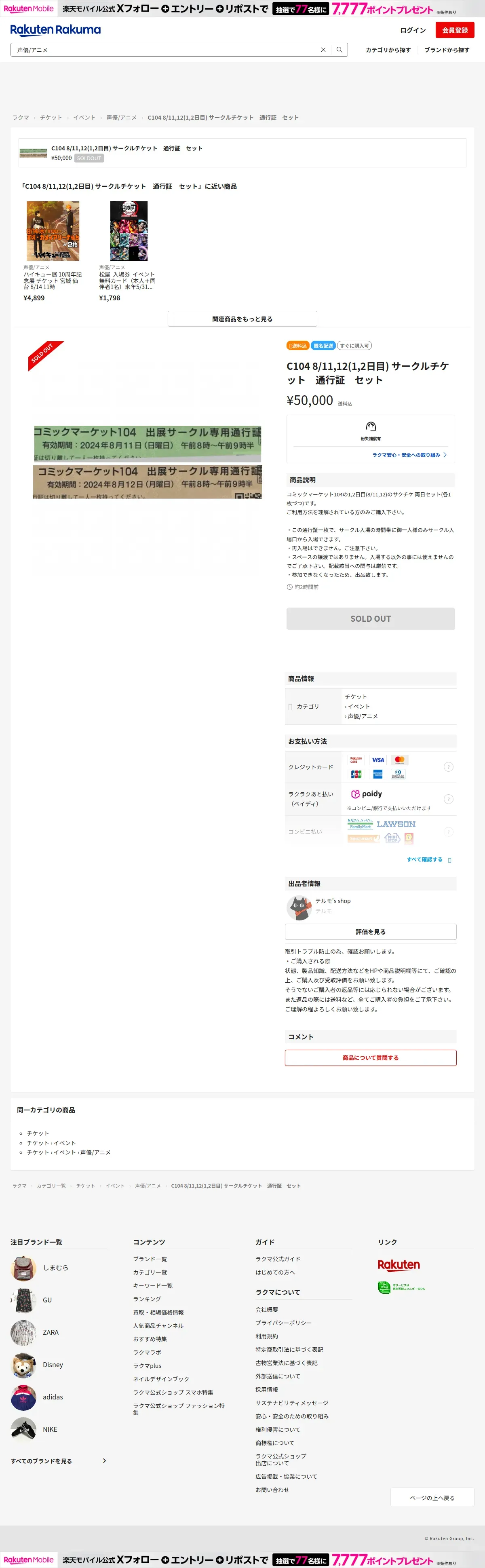Click the 紛失補償有 protection icon

pos(371,427)
